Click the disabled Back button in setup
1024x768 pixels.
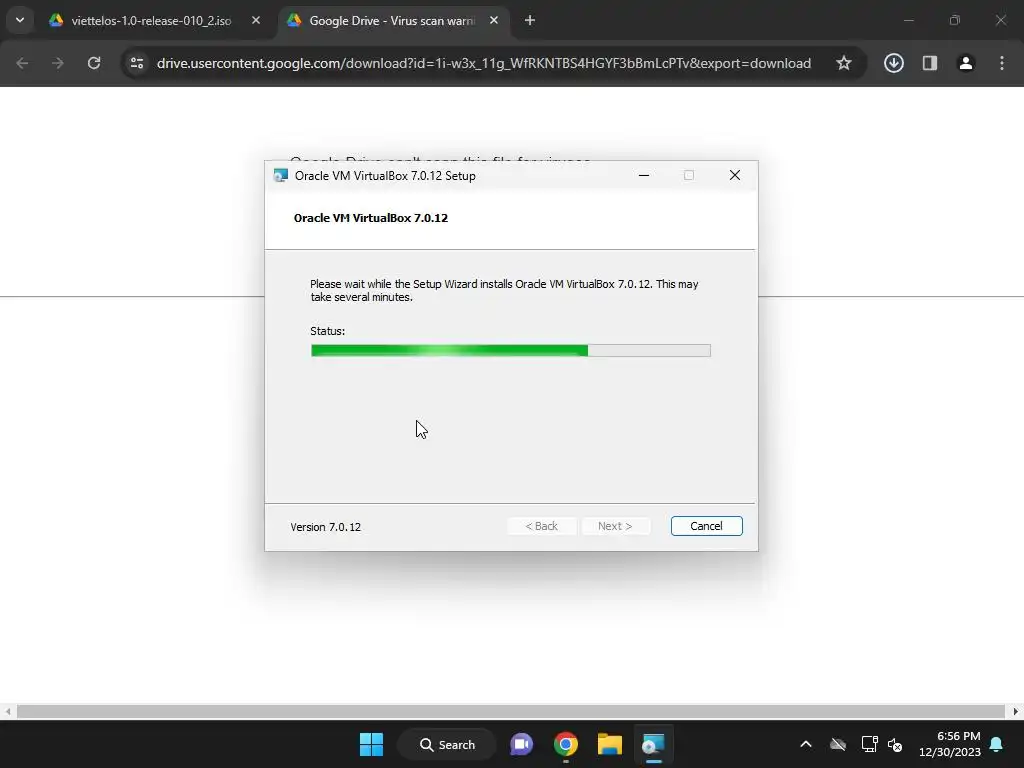[x=541, y=526]
